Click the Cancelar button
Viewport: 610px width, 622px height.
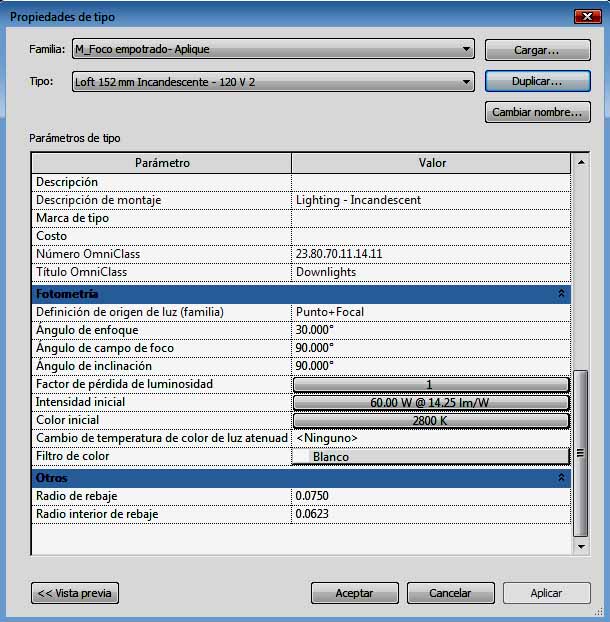(451, 593)
